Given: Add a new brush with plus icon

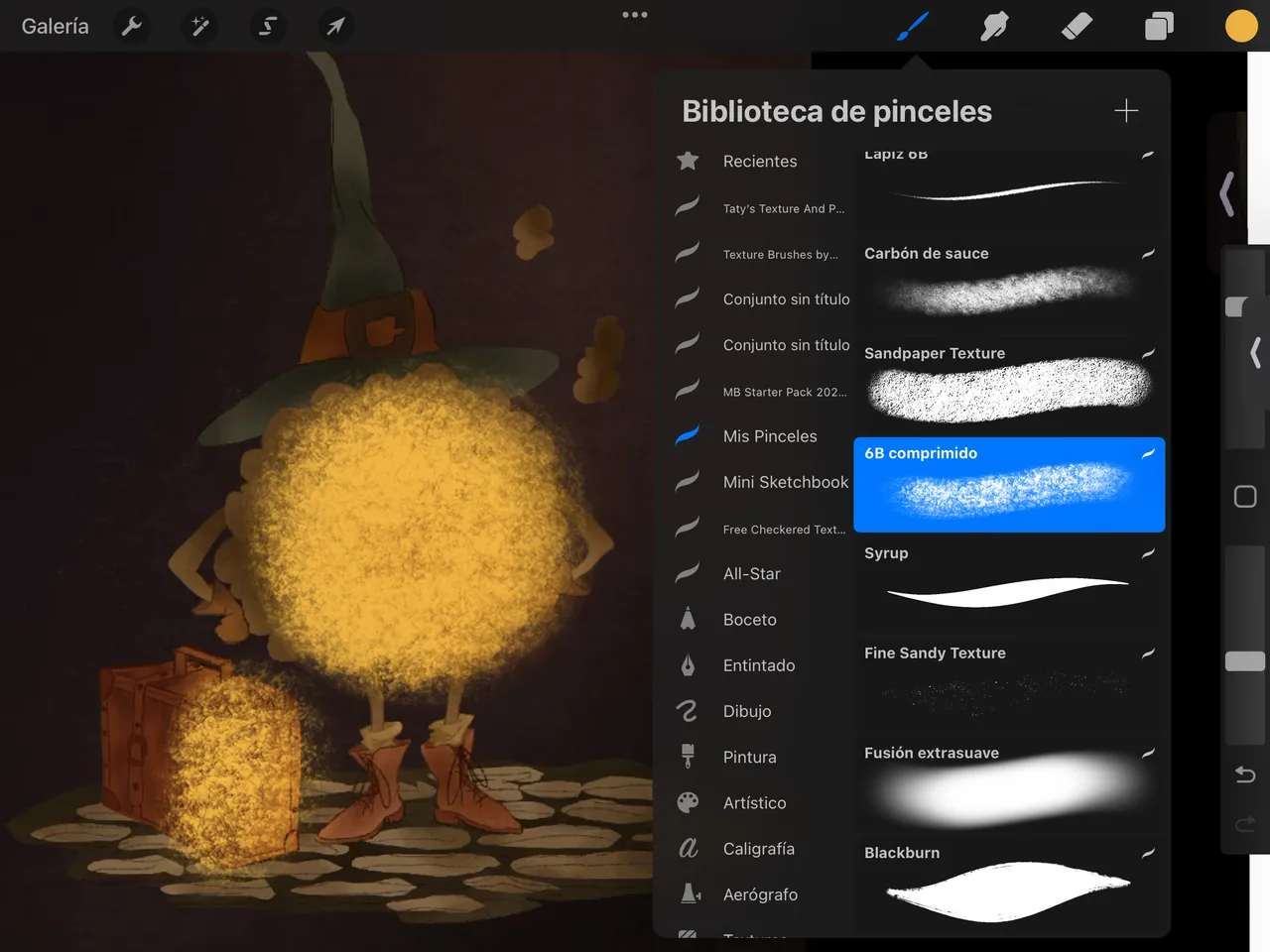Looking at the screenshot, I should pos(1126,110).
